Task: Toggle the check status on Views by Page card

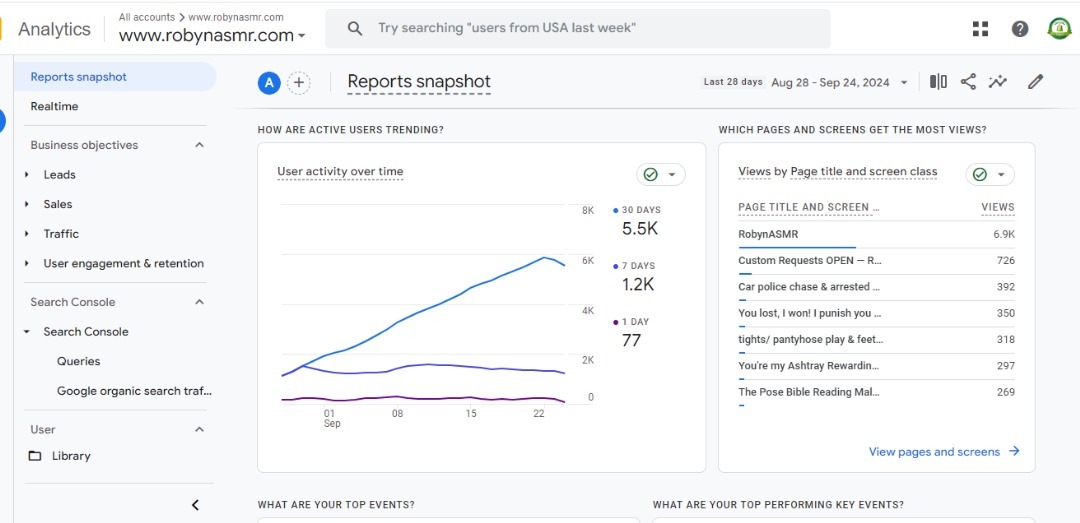Action: 989,175
